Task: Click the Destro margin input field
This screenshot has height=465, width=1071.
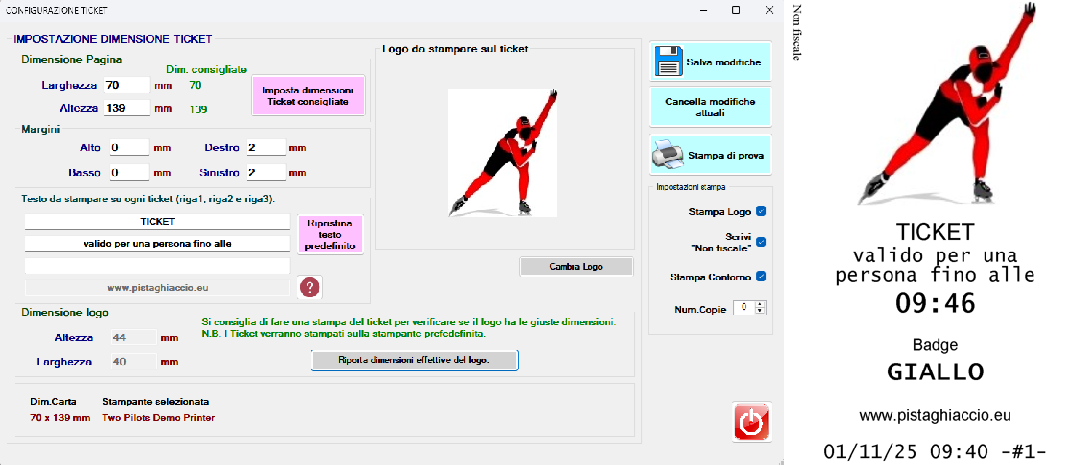Action: coord(264,148)
